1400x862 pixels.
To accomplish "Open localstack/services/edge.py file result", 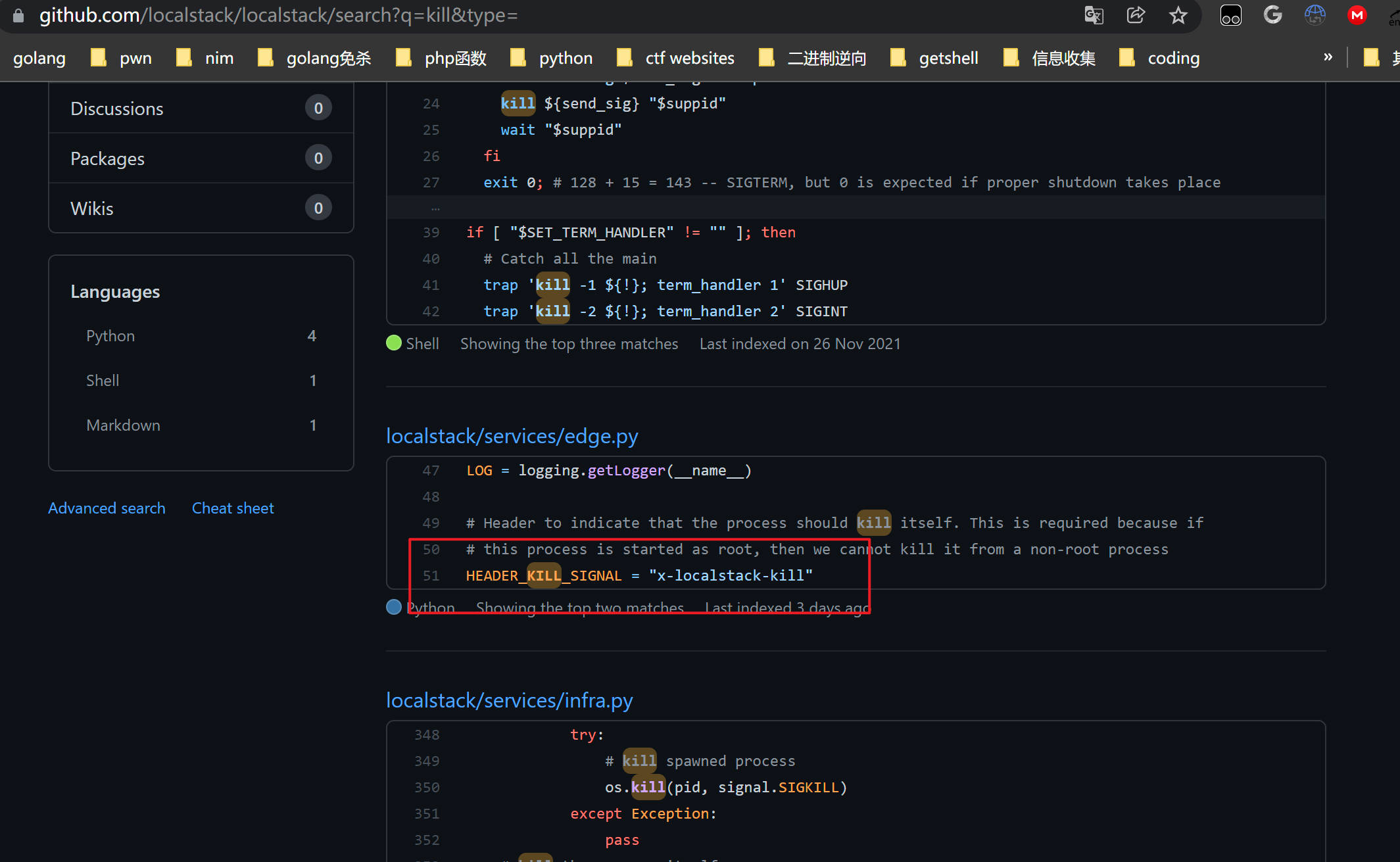I will pos(512,437).
